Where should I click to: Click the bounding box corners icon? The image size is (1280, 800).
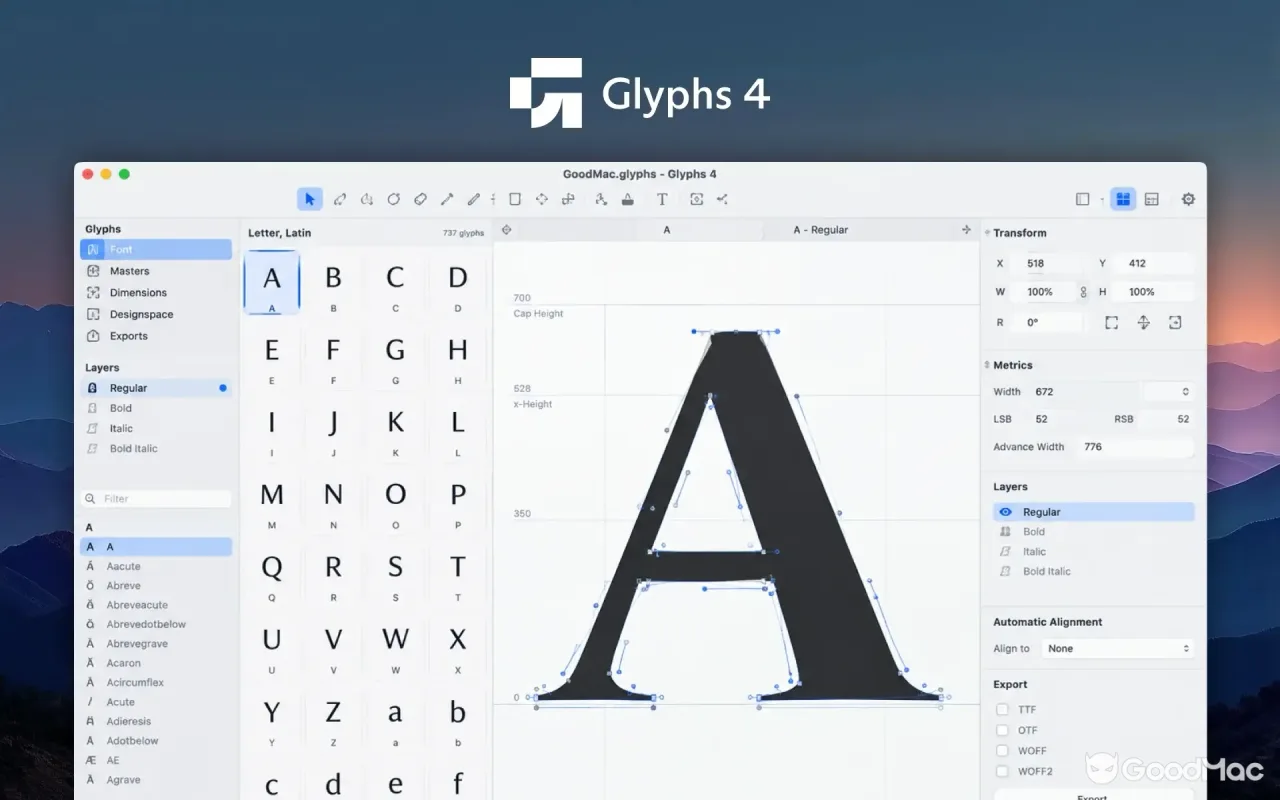pyautogui.click(x=1111, y=322)
